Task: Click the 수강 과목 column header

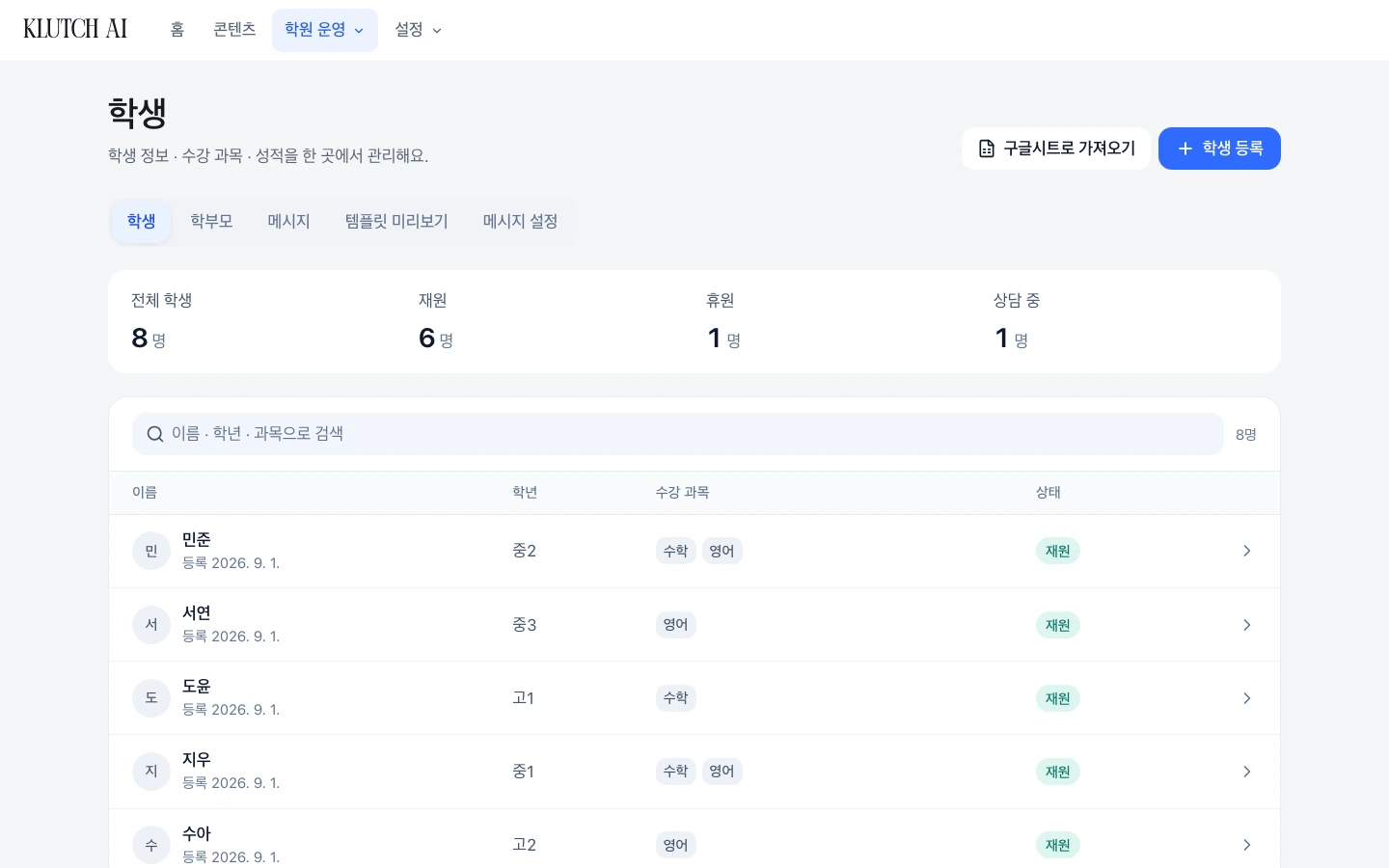Action: (682, 493)
